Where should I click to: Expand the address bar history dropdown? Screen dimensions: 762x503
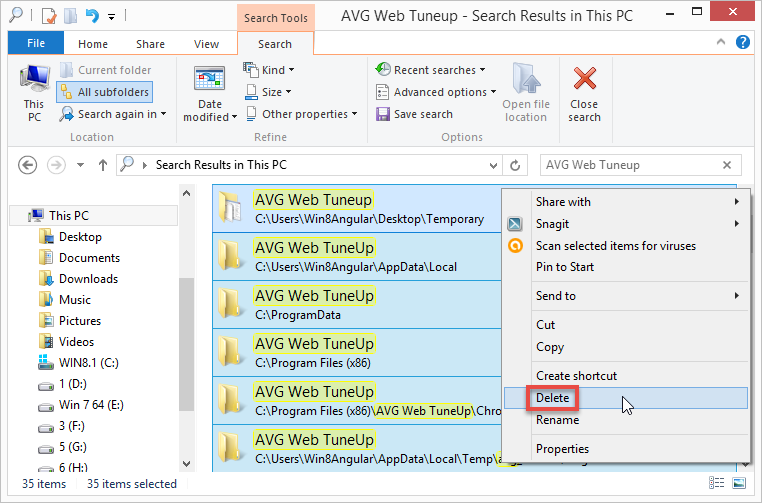pyautogui.click(x=493, y=166)
